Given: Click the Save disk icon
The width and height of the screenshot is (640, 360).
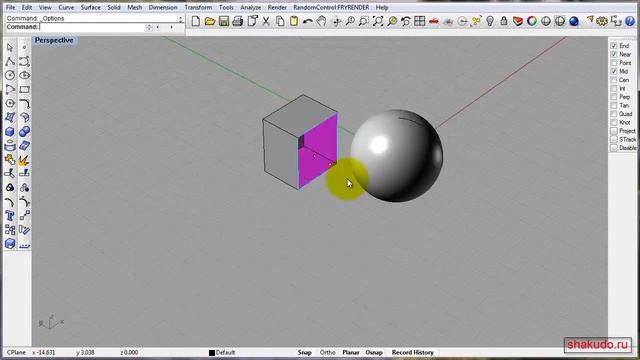Looking at the screenshot, I should tap(224, 21).
